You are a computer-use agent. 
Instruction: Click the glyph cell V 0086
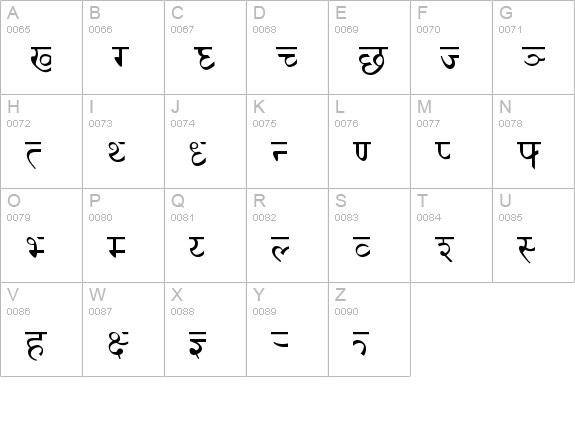[41, 330]
